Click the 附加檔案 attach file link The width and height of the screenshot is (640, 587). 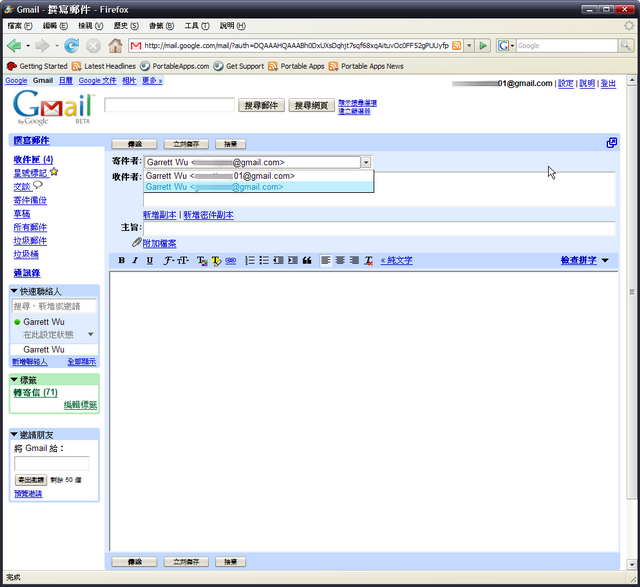tap(160, 244)
